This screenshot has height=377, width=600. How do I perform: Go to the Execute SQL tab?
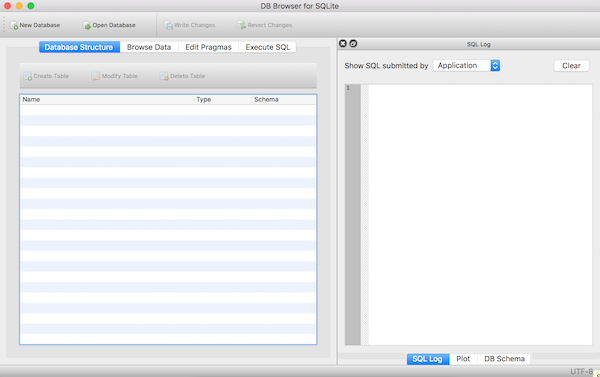[x=267, y=47]
